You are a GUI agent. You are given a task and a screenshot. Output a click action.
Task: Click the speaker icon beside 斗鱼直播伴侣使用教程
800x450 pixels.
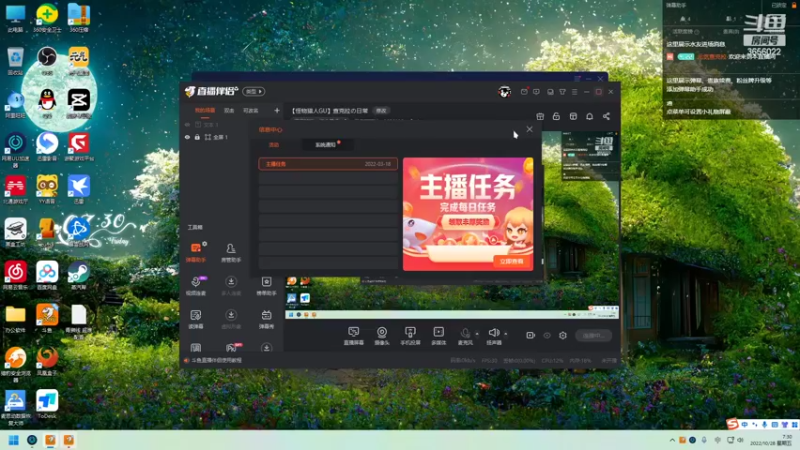(187, 360)
